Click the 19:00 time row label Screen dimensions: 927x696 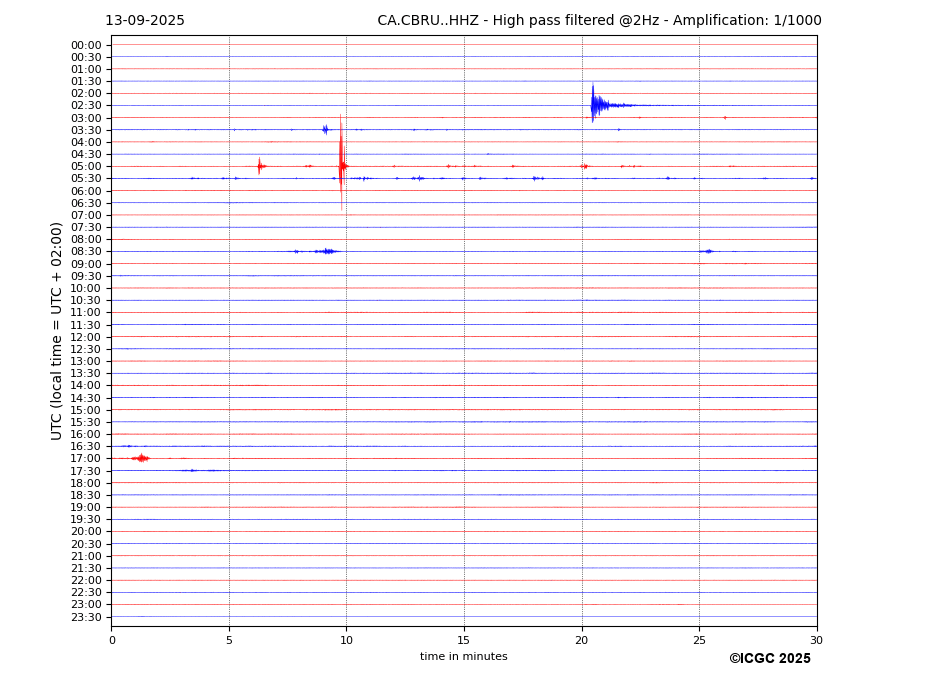86,507
